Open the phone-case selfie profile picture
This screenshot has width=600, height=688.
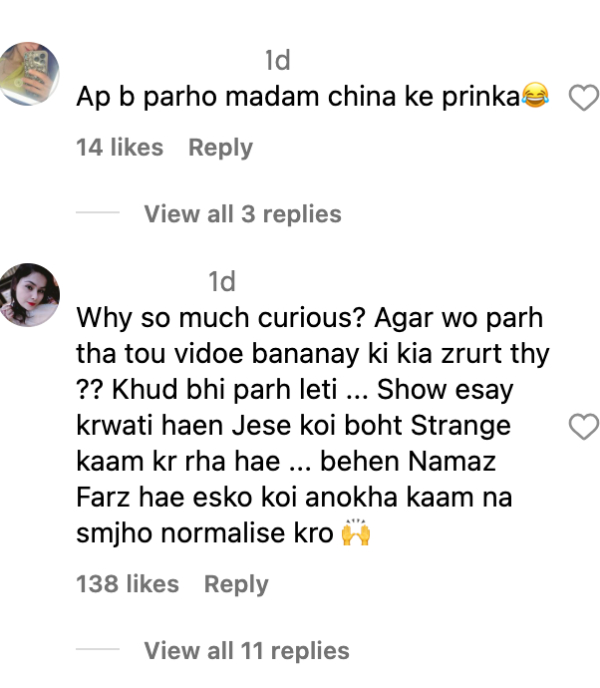29,74
